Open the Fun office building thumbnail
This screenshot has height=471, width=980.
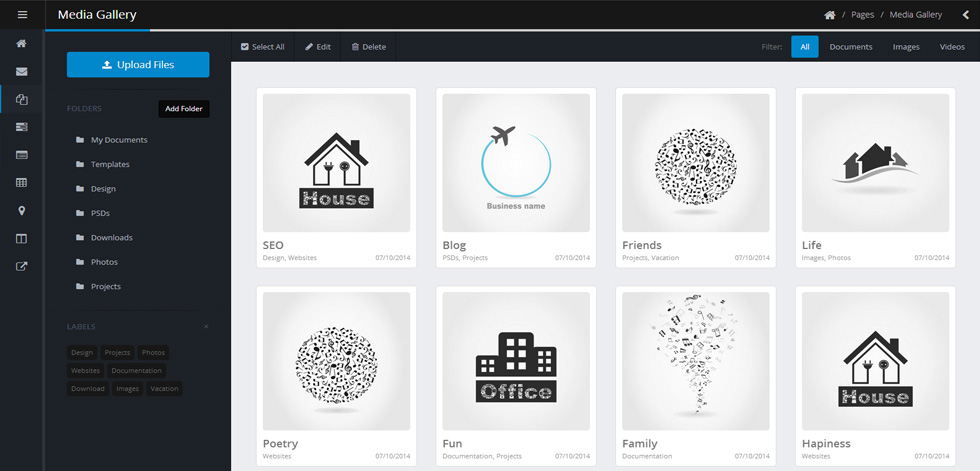coord(516,361)
